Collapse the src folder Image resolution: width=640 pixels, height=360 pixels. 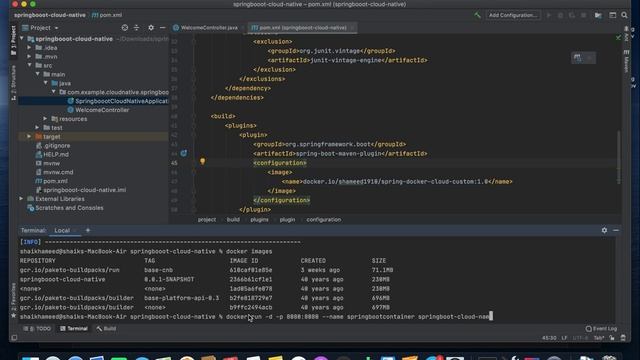click(29, 65)
